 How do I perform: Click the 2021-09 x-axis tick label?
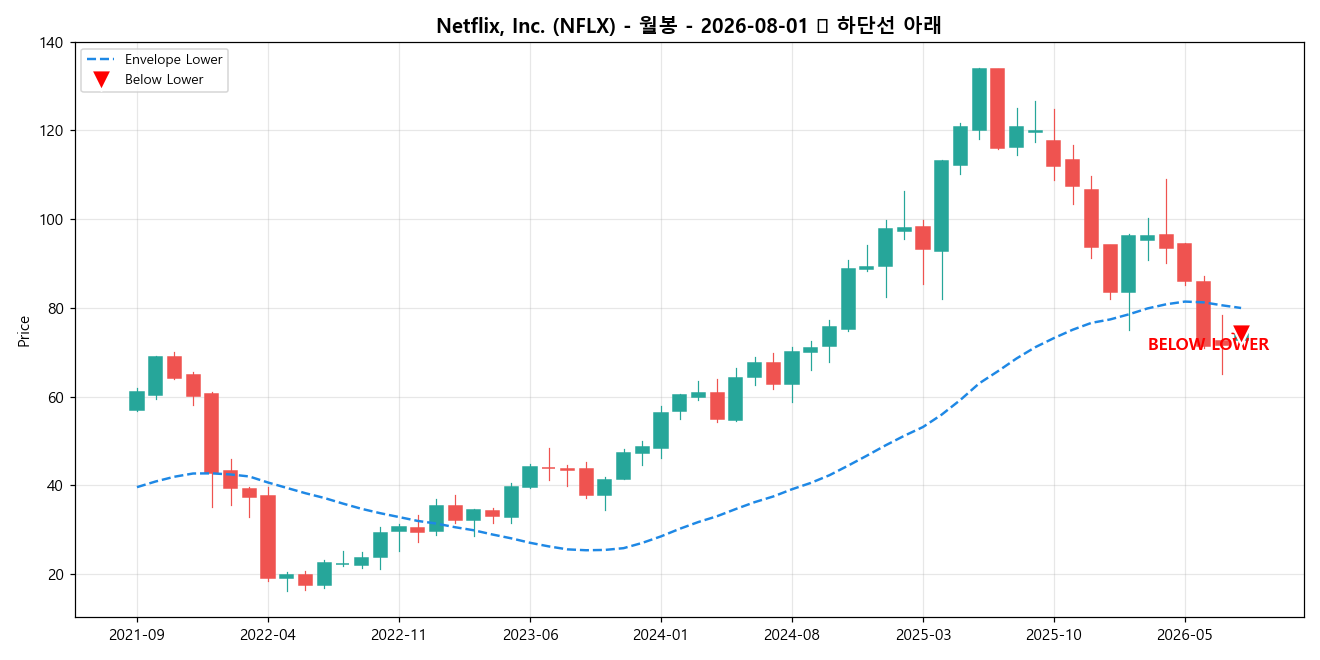click(x=137, y=634)
